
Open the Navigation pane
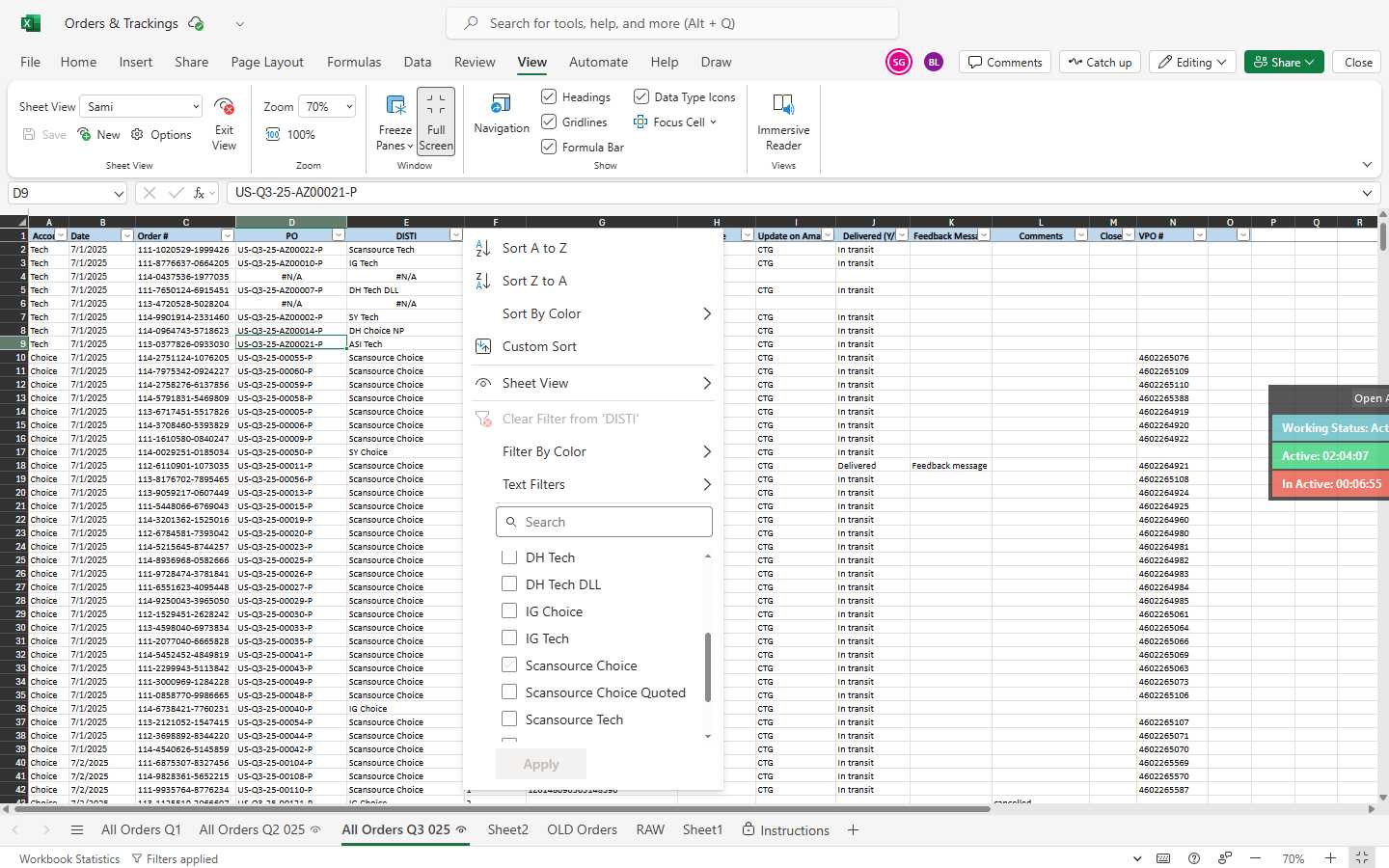tap(502, 114)
